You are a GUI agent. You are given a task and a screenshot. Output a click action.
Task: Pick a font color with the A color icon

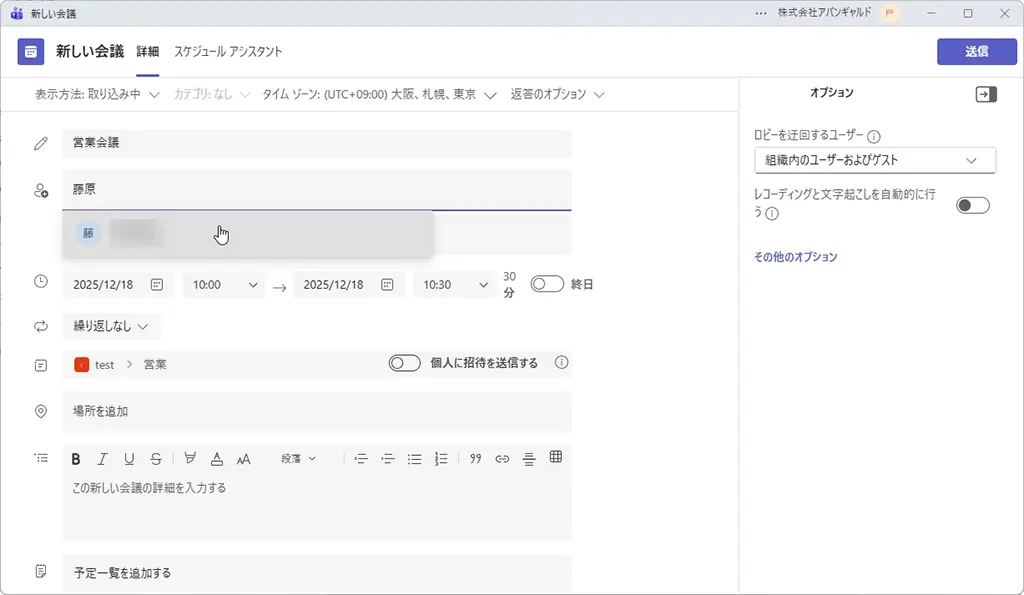pyautogui.click(x=216, y=458)
